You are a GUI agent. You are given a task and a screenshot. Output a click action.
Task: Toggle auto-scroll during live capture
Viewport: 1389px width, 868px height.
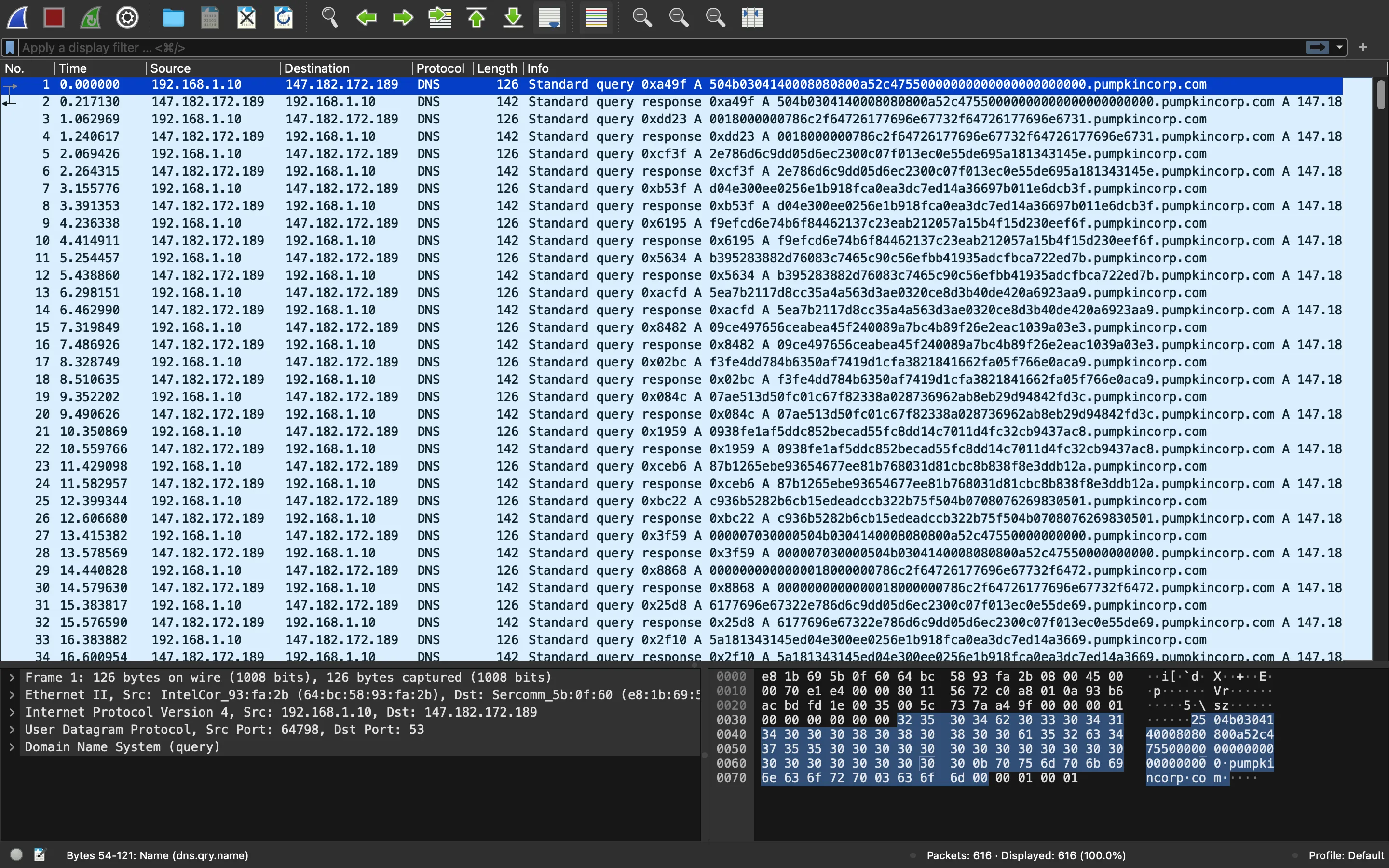[x=550, y=18]
